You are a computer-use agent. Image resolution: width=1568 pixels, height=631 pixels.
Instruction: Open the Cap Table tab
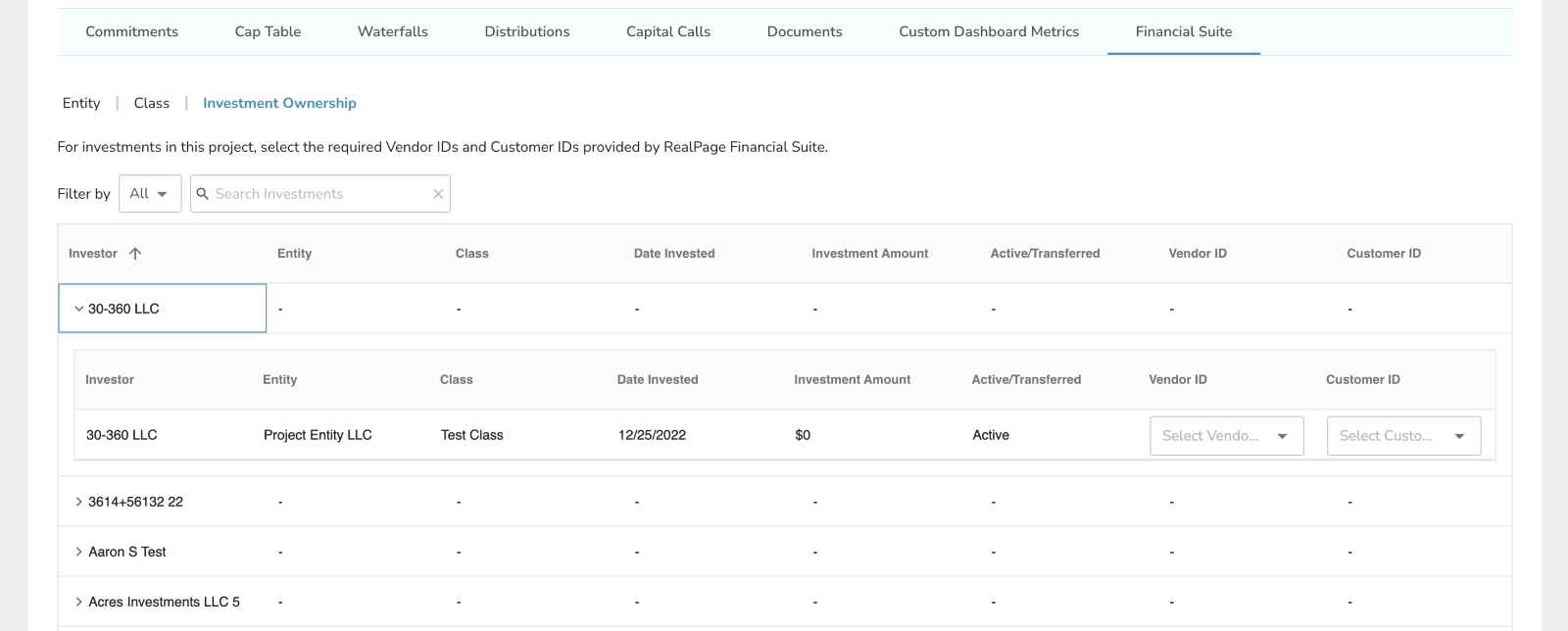[268, 31]
